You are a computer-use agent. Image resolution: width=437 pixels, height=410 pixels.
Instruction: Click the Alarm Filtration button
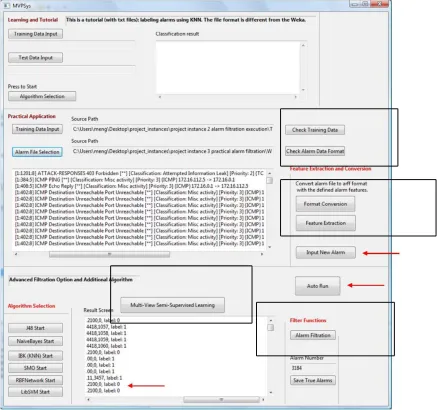coord(313,335)
